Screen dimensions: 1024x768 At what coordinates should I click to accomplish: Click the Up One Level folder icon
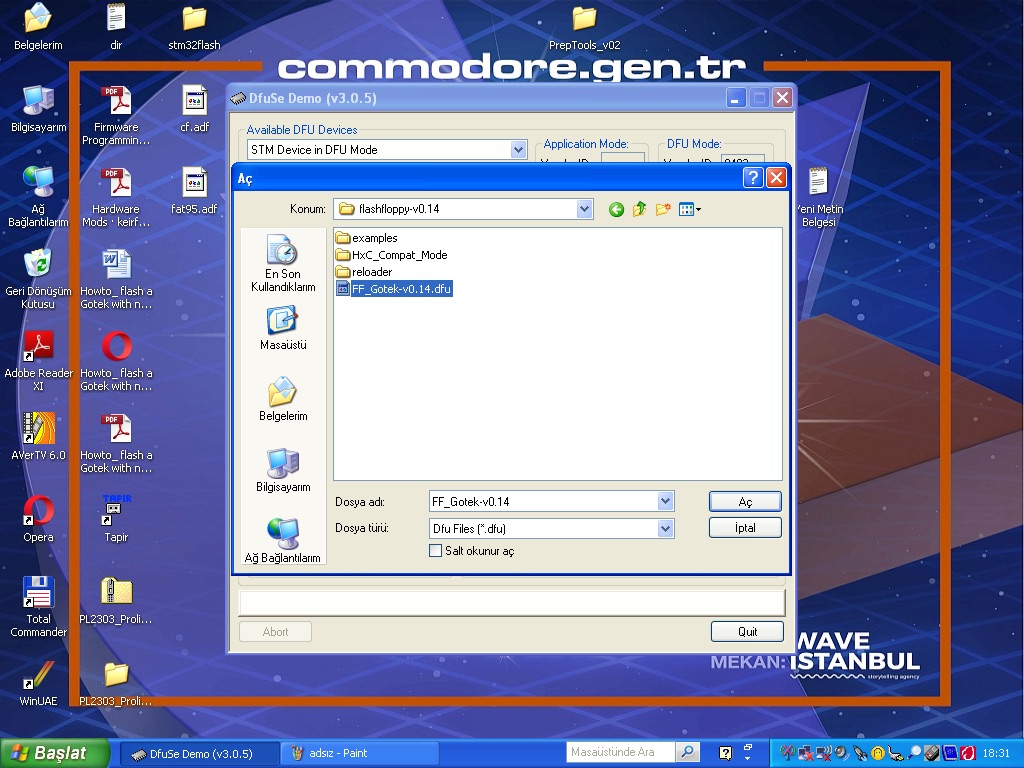click(639, 209)
